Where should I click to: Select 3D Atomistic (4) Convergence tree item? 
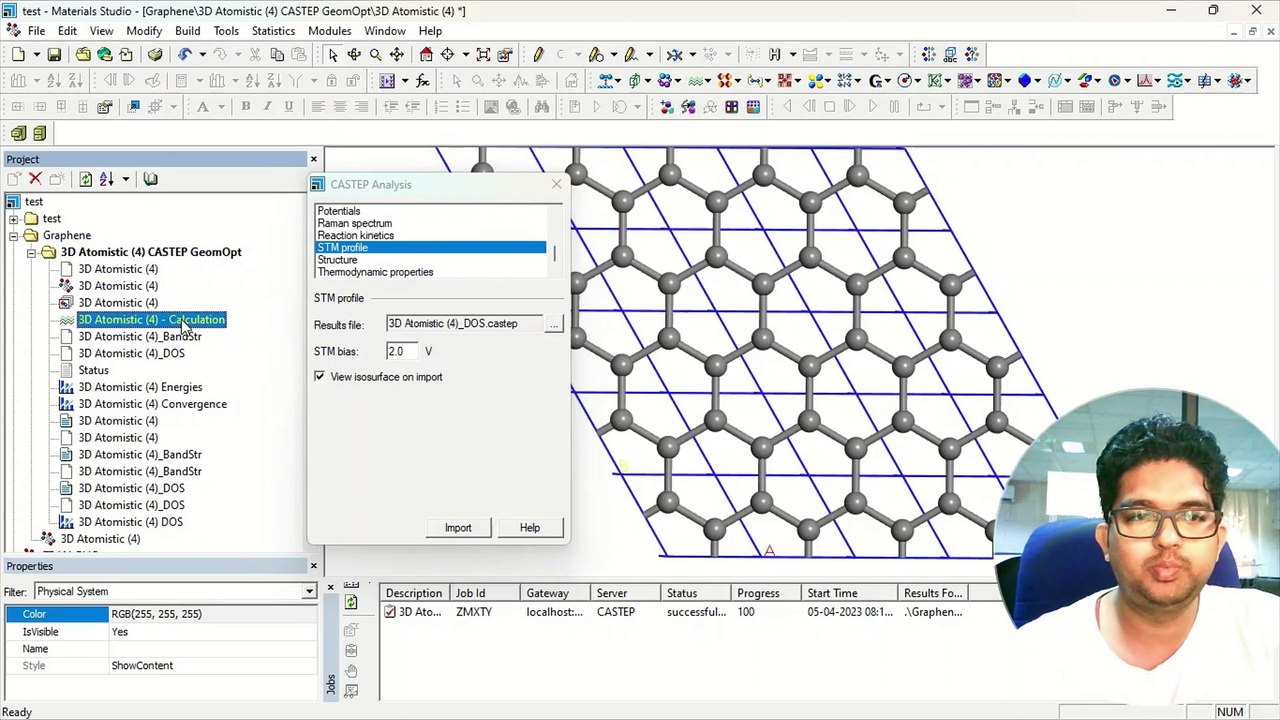coord(152,404)
